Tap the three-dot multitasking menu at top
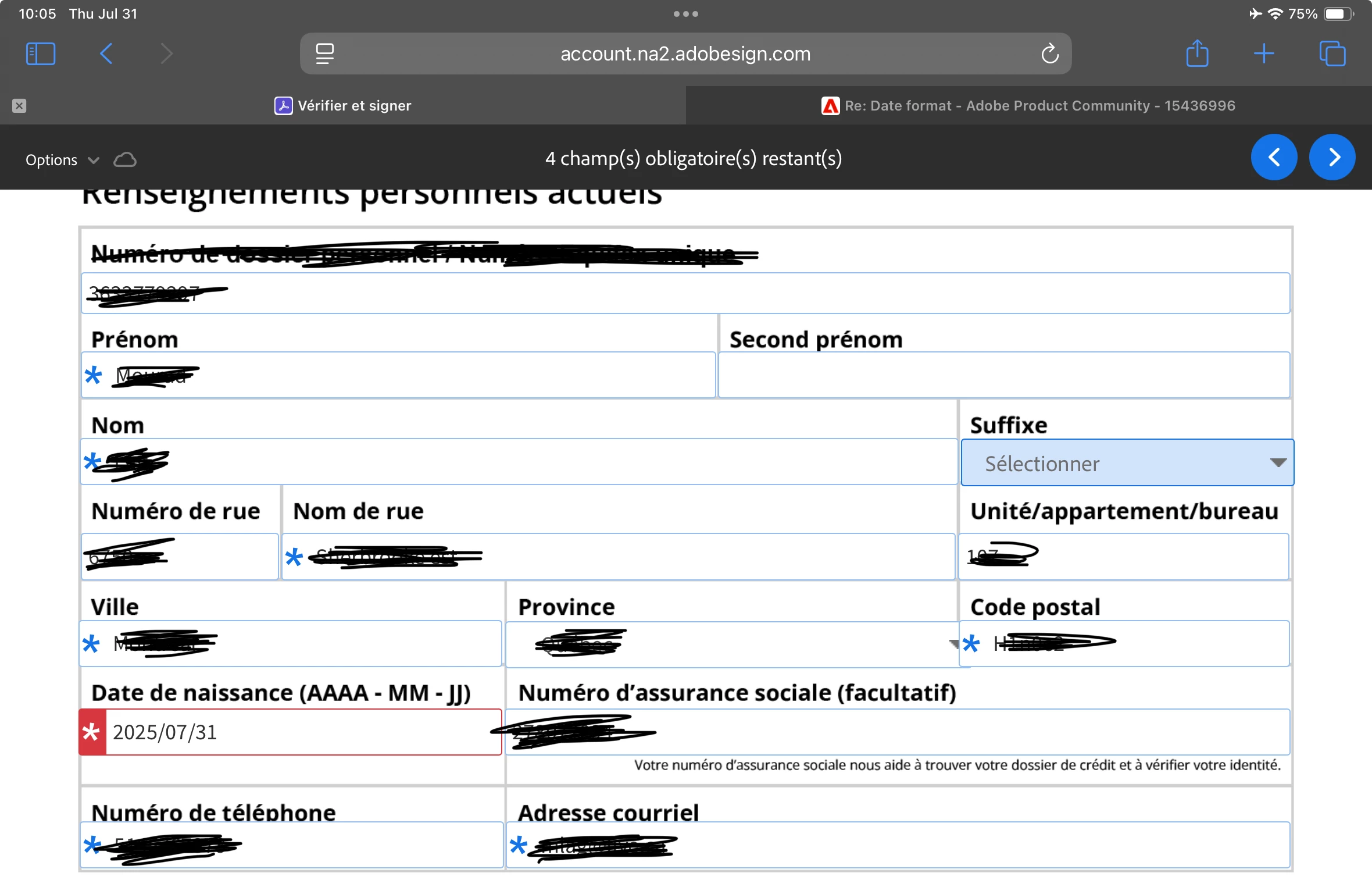Image resolution: width=1372 pixels, height=894 pixels. [685, 14]
